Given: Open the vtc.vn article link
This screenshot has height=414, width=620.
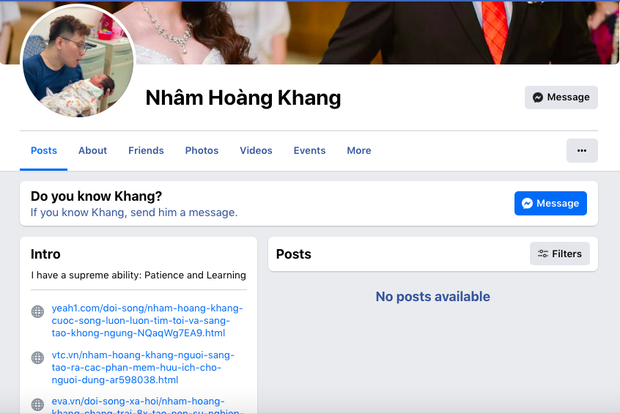Looking at the screenshot, I should point(140,367).
